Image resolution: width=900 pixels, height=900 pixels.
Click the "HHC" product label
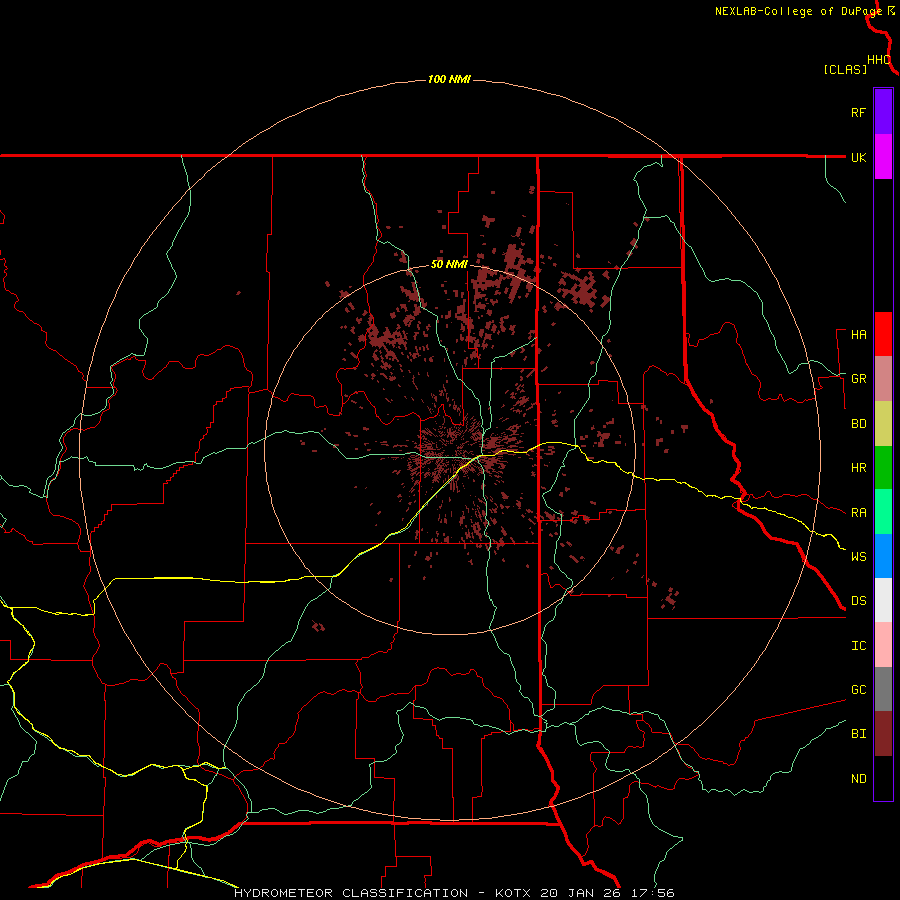[878, 60]
